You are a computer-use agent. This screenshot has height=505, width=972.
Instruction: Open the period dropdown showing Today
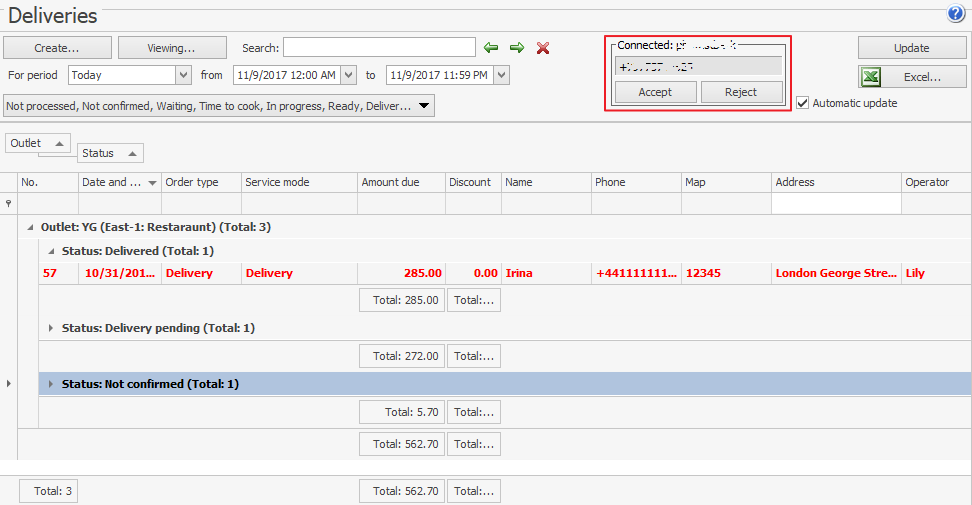tap(183, 75)
